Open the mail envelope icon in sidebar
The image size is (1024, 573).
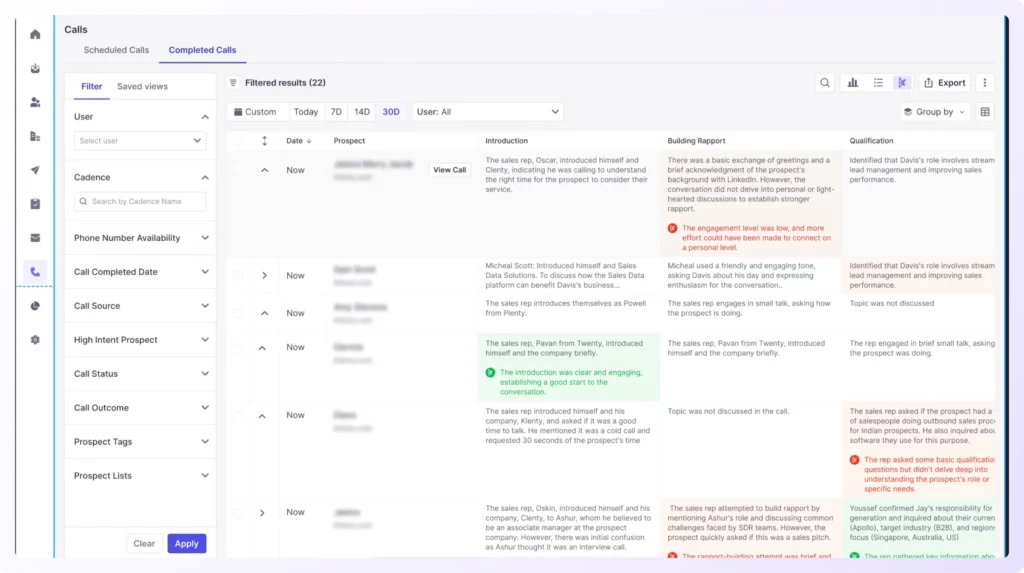point(35,238)
